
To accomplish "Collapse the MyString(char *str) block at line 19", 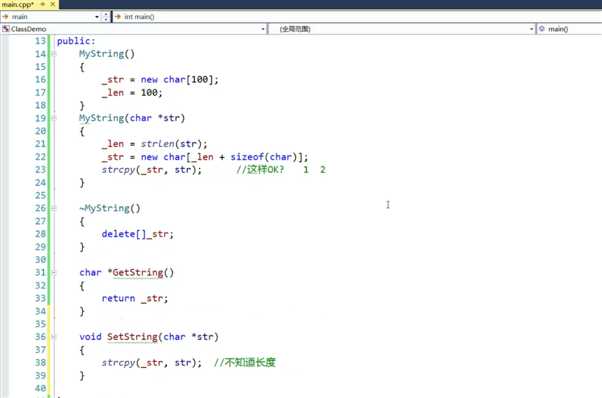I will [54, 118].
